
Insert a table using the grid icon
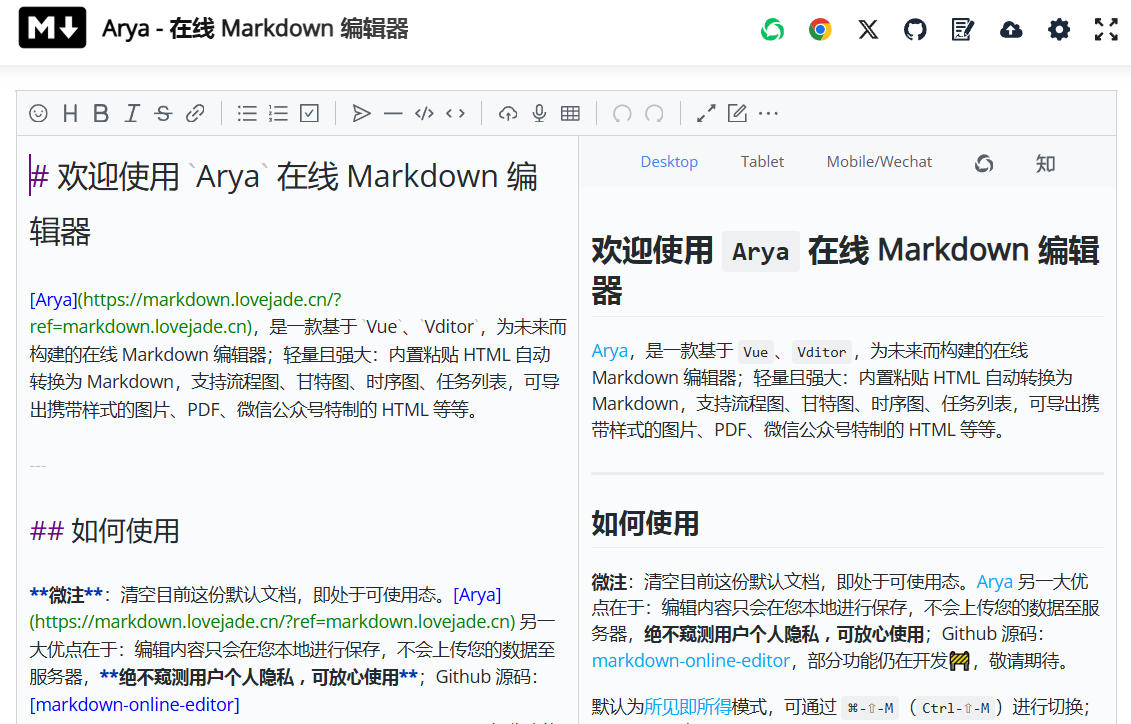(570, 114)
